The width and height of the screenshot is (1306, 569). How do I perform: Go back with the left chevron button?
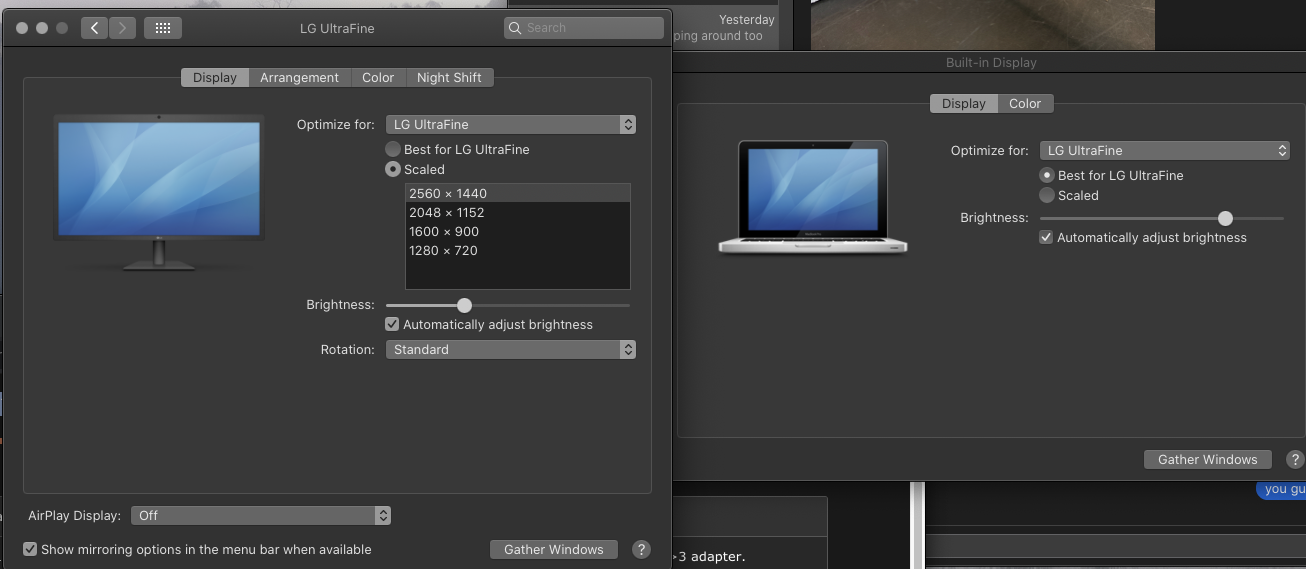[94, 28]
